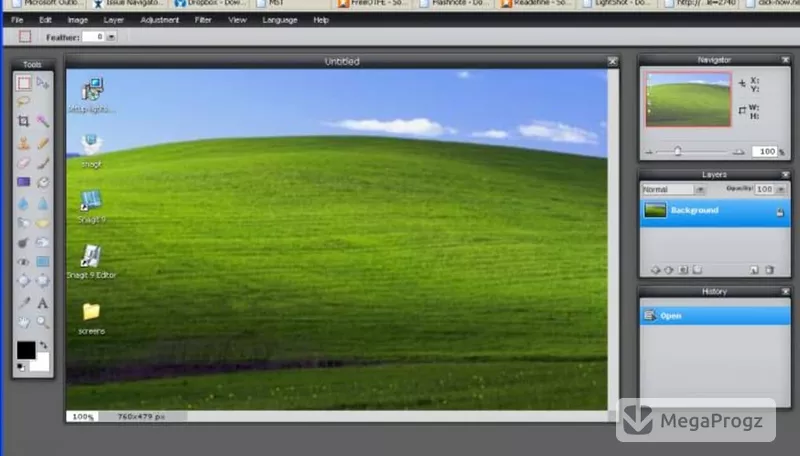Switch to the Dropbox browser tab
Screen dimensions: 800x456
211,4
